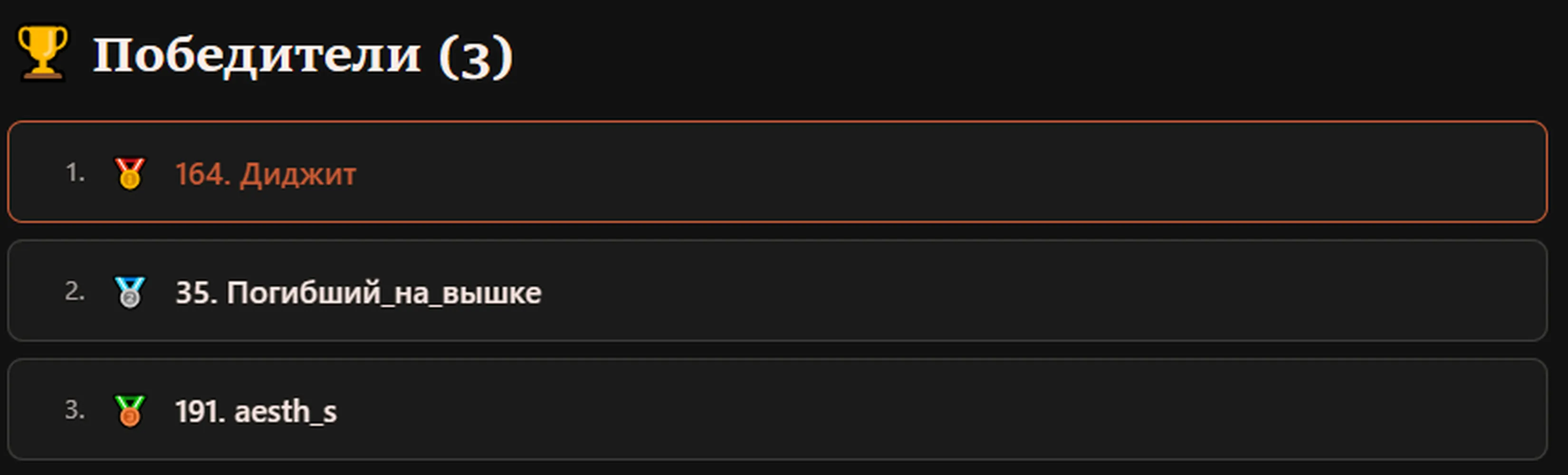The image size is (1568, 475).
Task: Click the count (3) in the heading
Action: pos(476,57)
